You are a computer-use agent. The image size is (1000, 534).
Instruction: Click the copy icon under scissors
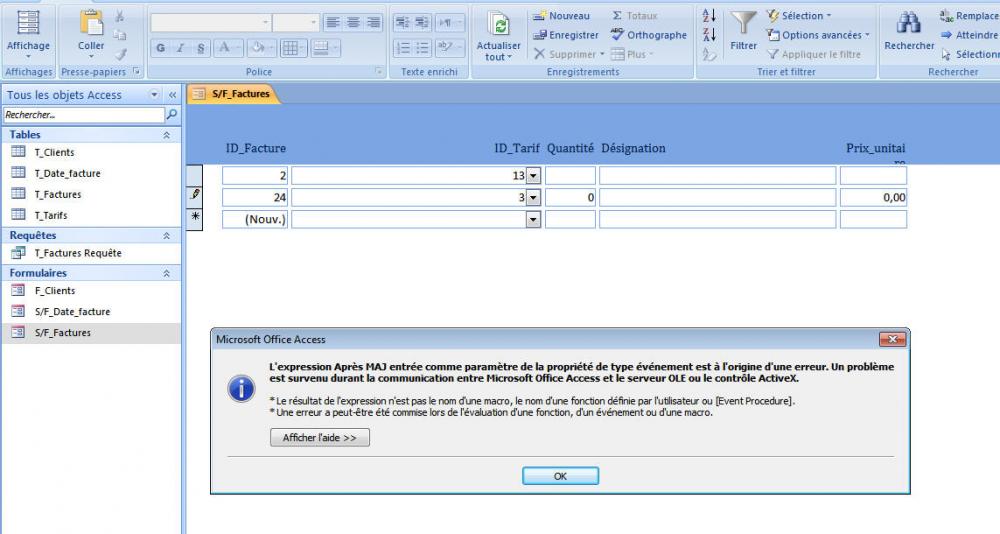[120, 35]
